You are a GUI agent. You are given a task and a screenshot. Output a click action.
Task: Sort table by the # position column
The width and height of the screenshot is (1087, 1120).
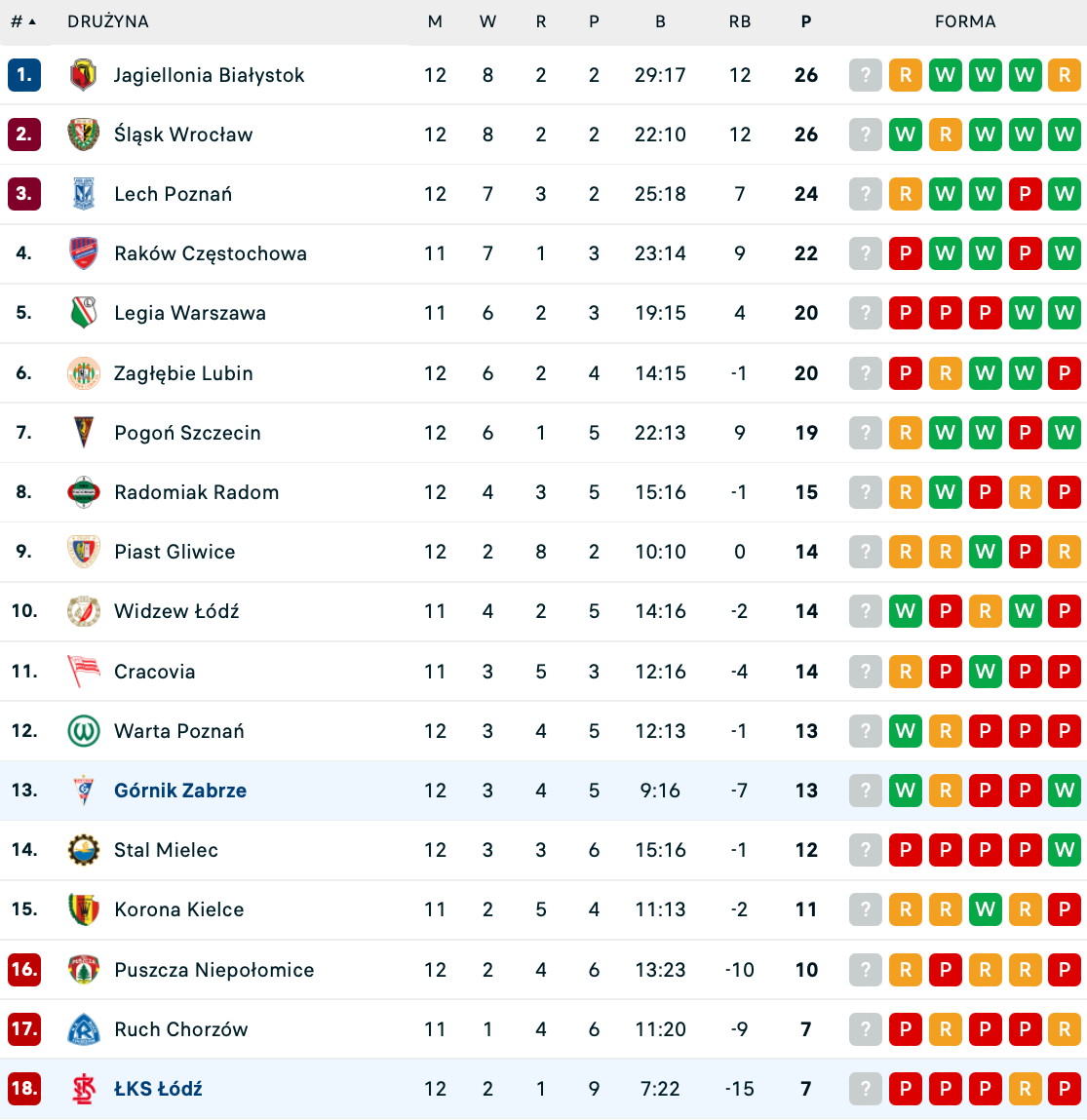pyautogui.click(x=22, y=21)
